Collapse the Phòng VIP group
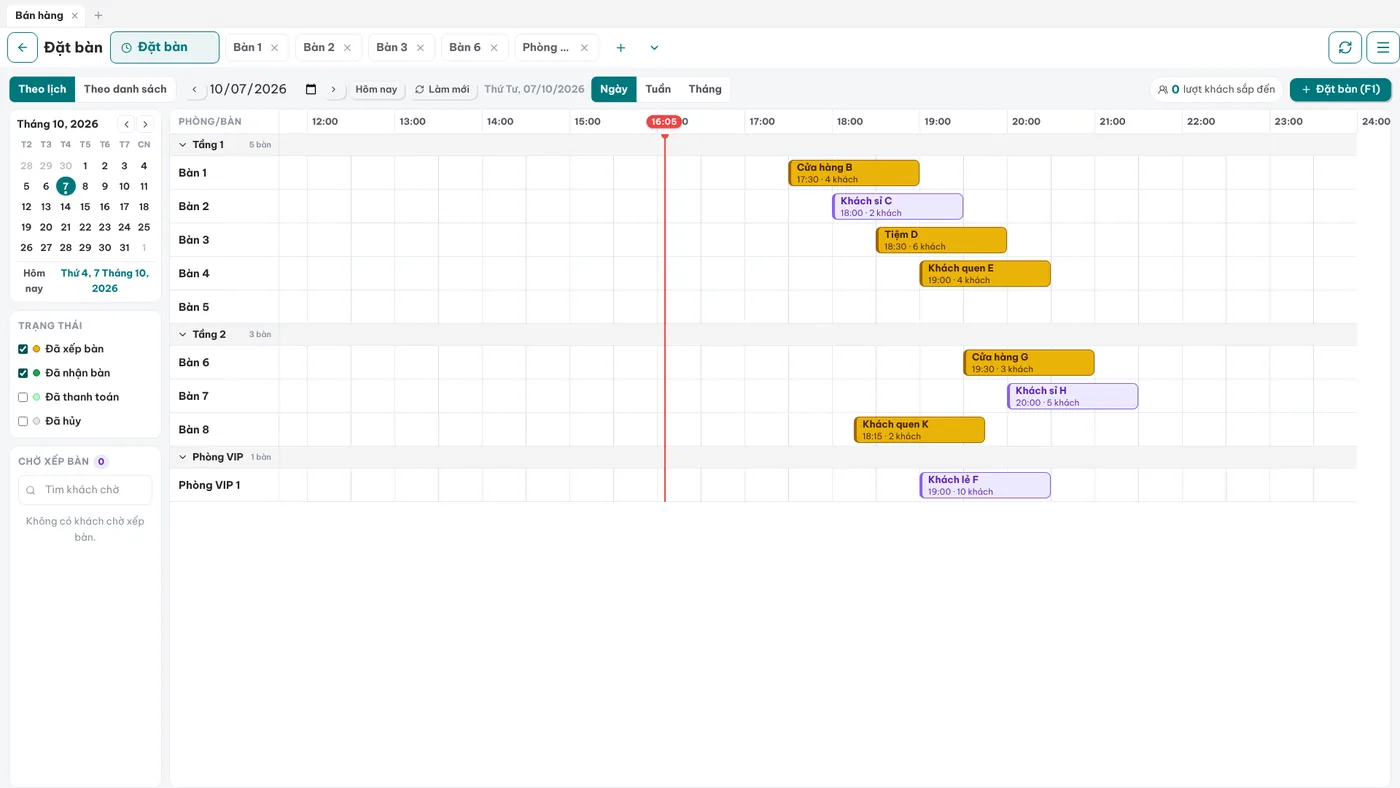Screen dimensions: 1400x788 click(x=183, y=457)
